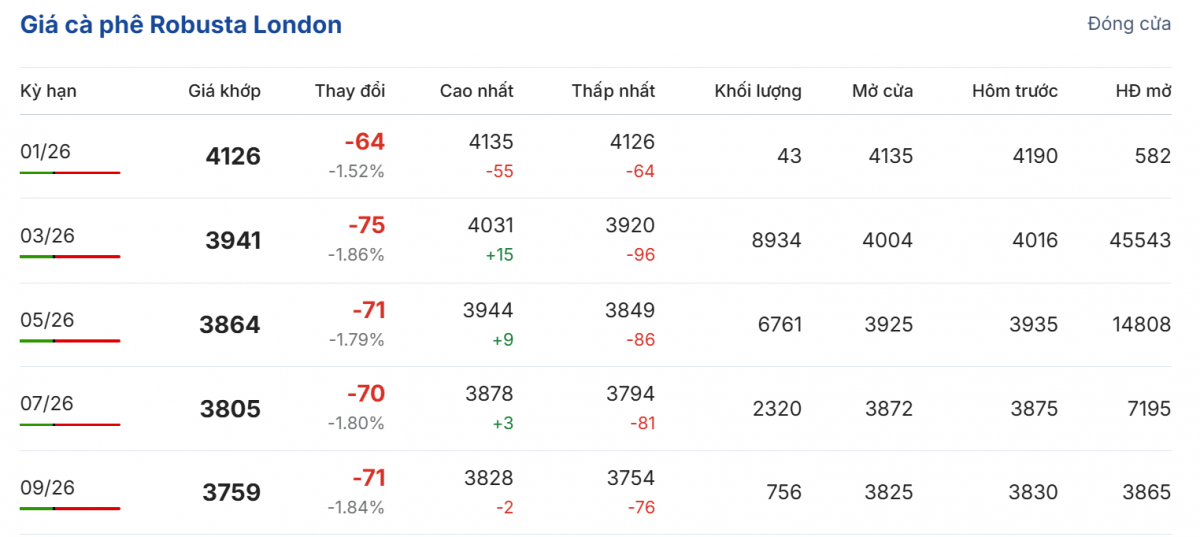1200x537 pixels.
Task: Click the Giá cà phê Robusta London title
Action: 181,25
